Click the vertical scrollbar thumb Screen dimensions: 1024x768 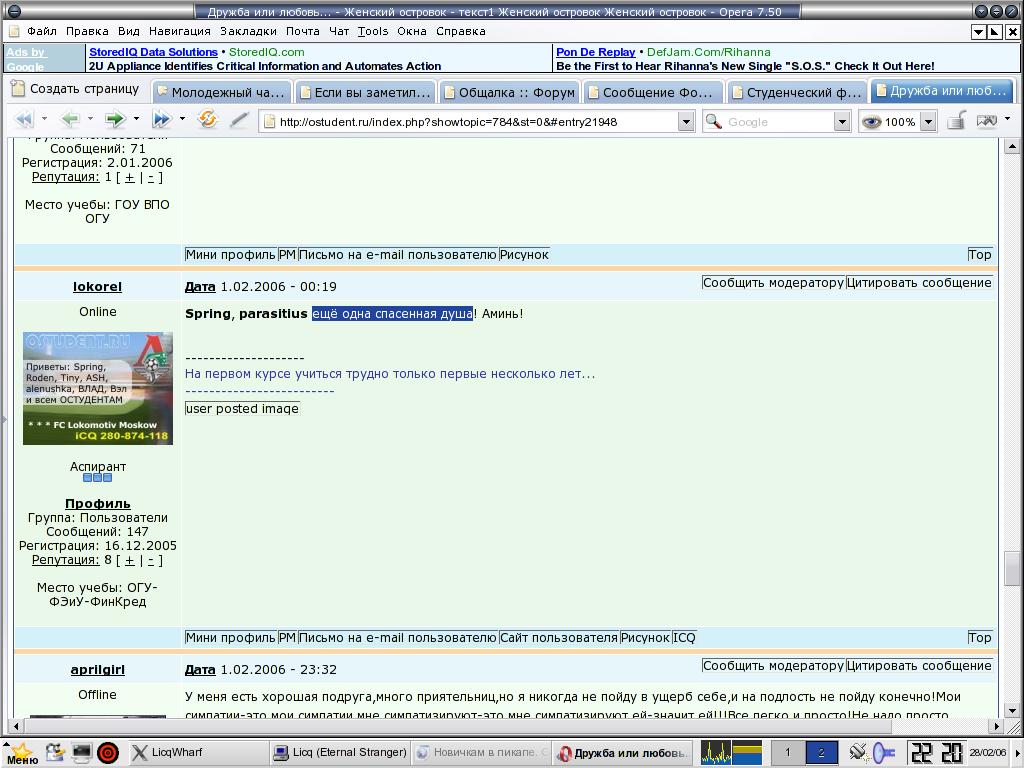(1012, 568)
